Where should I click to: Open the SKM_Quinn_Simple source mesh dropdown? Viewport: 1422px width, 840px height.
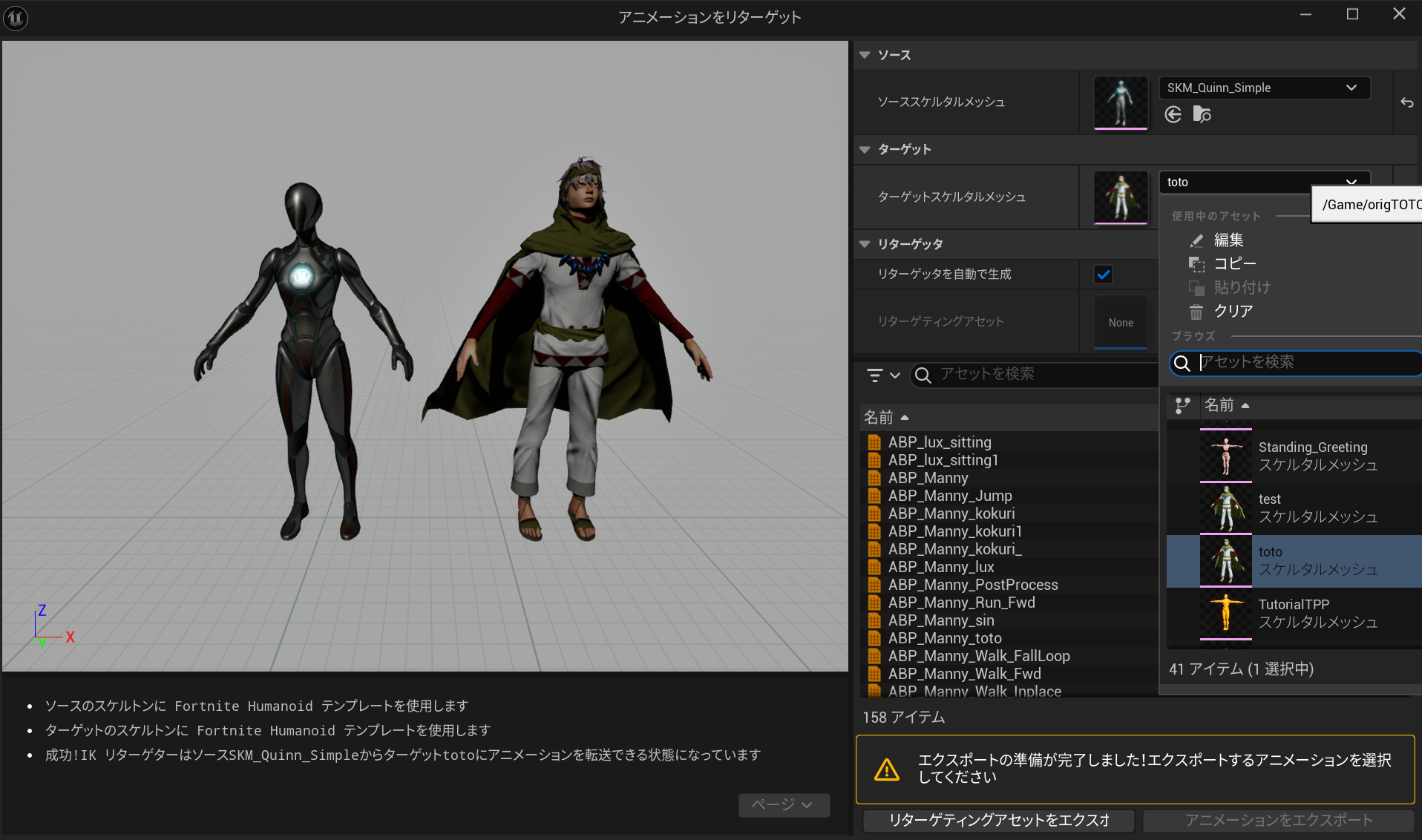click(x=1264, y=88)
